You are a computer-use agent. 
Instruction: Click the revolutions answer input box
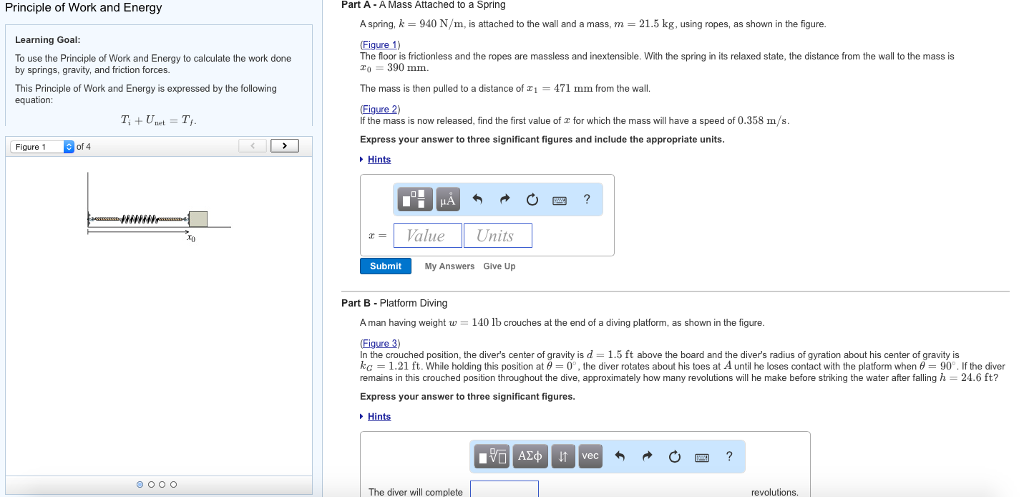[504, 490]
